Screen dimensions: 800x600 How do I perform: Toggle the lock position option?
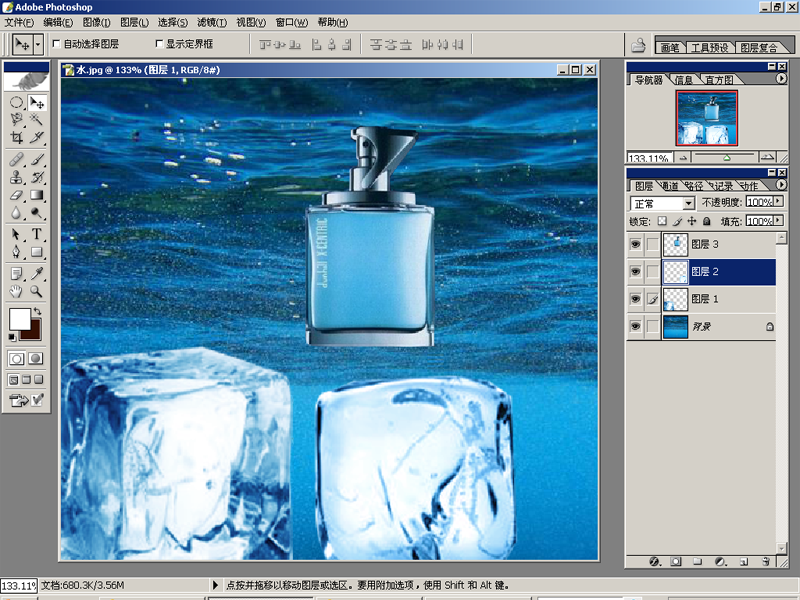[x=692, y=221]
